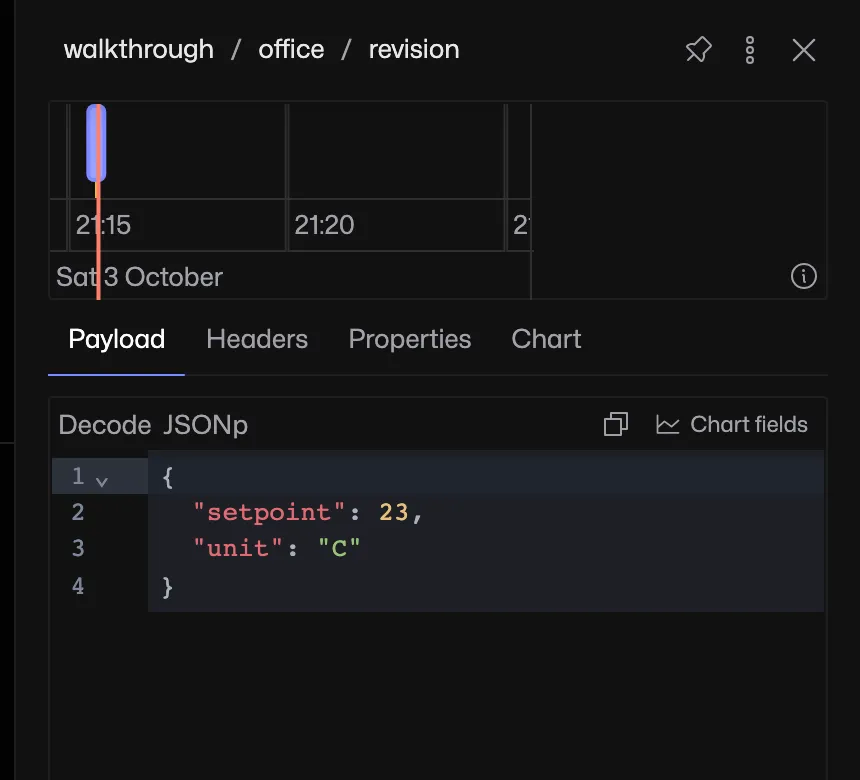Click the Sat 3 October date label
Image resolution: width=860 pixels, height=780 pixels.
(x=139, y=276)
